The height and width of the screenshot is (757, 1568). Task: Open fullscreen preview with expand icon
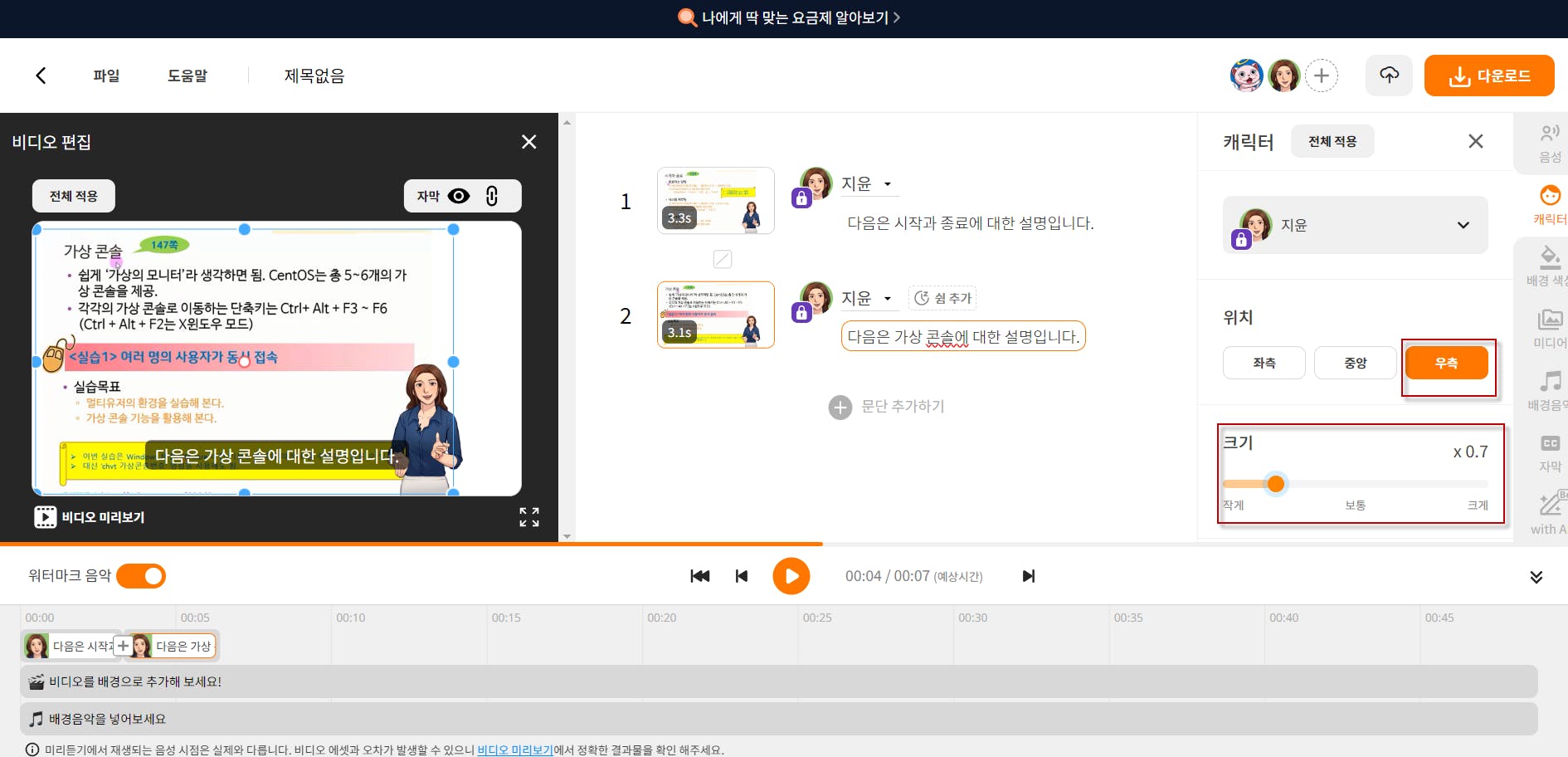(529, 517)
